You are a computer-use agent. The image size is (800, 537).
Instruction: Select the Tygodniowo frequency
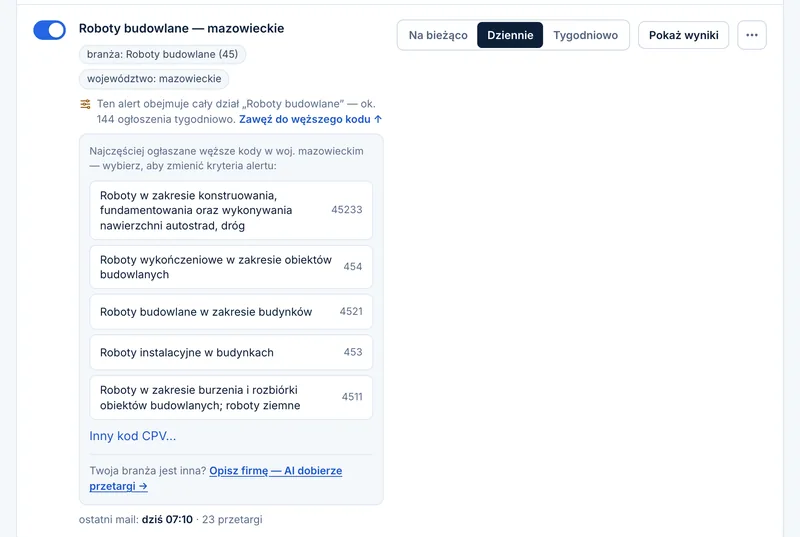point(585,35)
